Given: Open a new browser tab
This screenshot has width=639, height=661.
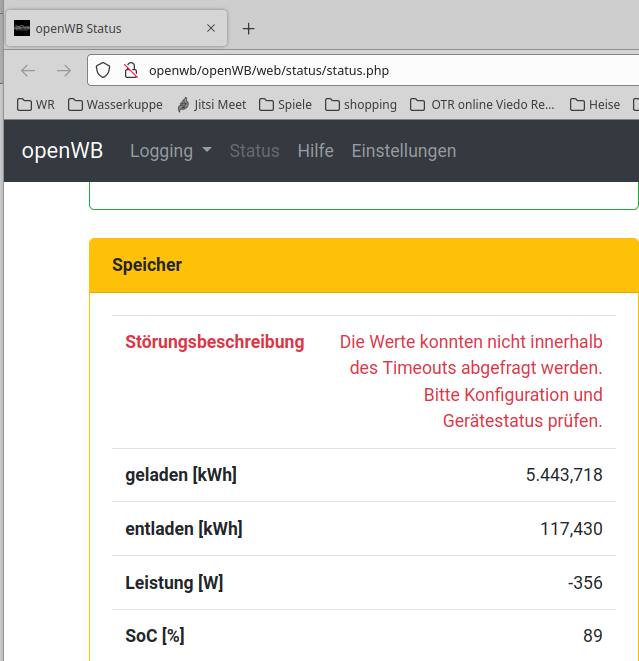Looking at the screenshot, I should pyautogui.click(x=249, y=28).
